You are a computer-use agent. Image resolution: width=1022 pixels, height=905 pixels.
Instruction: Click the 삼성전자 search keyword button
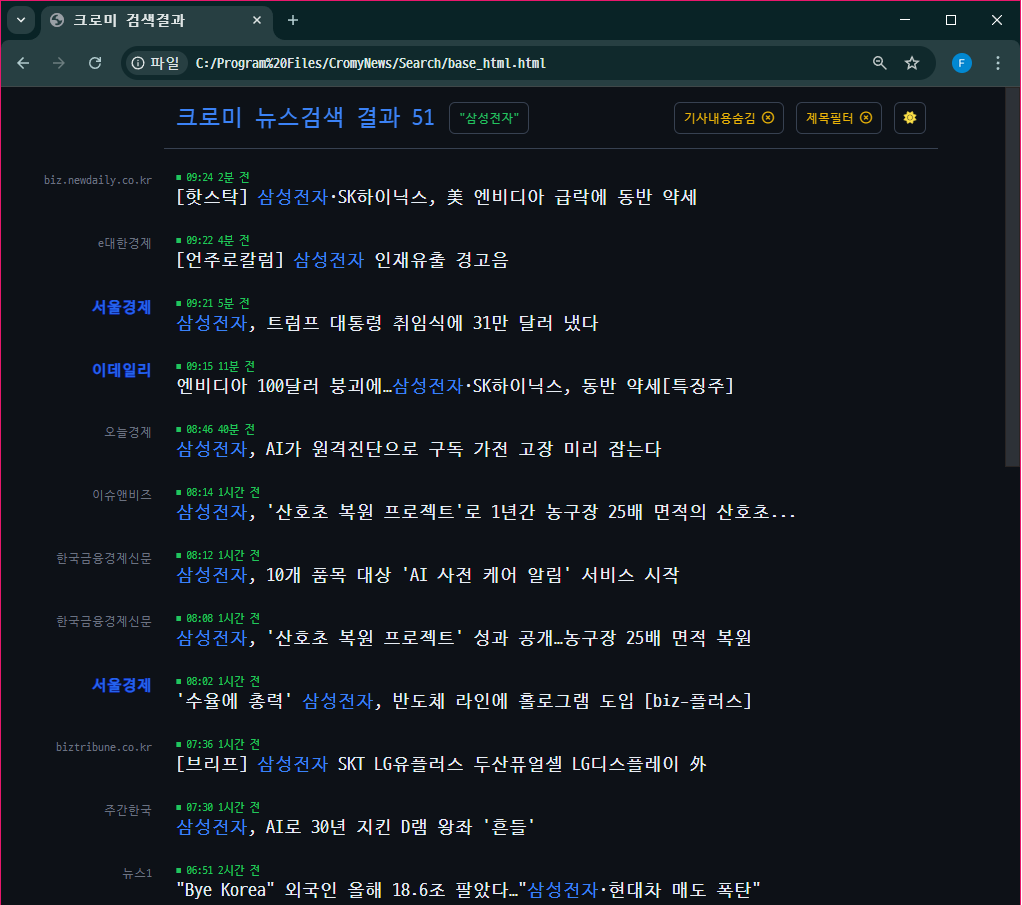(488, 117)
